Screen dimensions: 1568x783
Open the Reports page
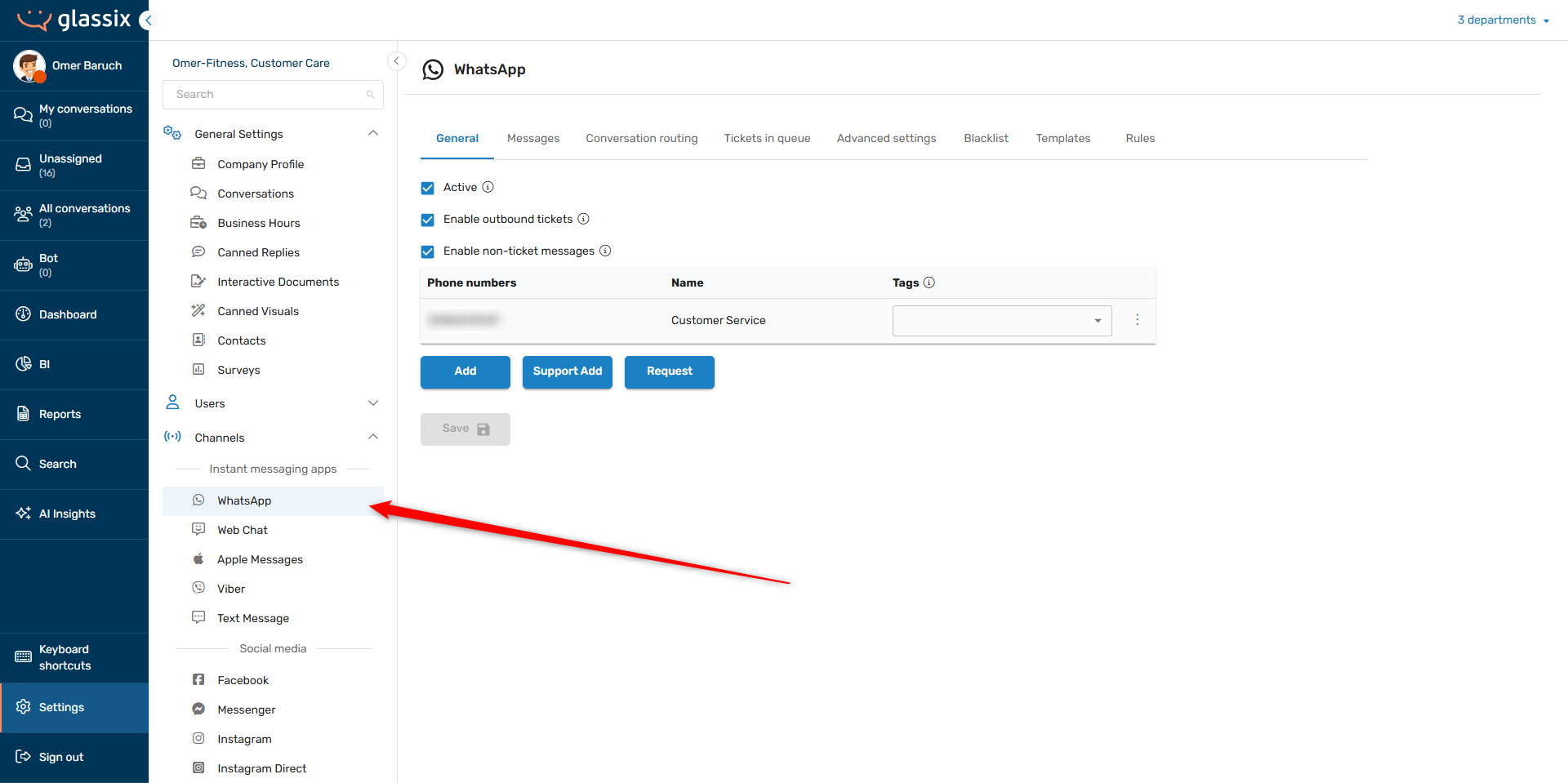pos(74,415)
